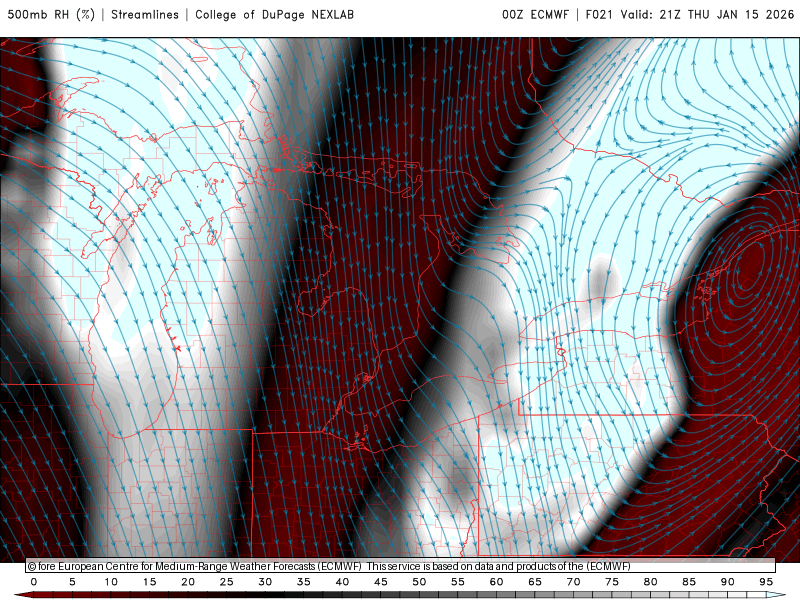This screenshot has width=800, height=600.
Task: Click colorbar label '20'
Action: tap(188, 582)
